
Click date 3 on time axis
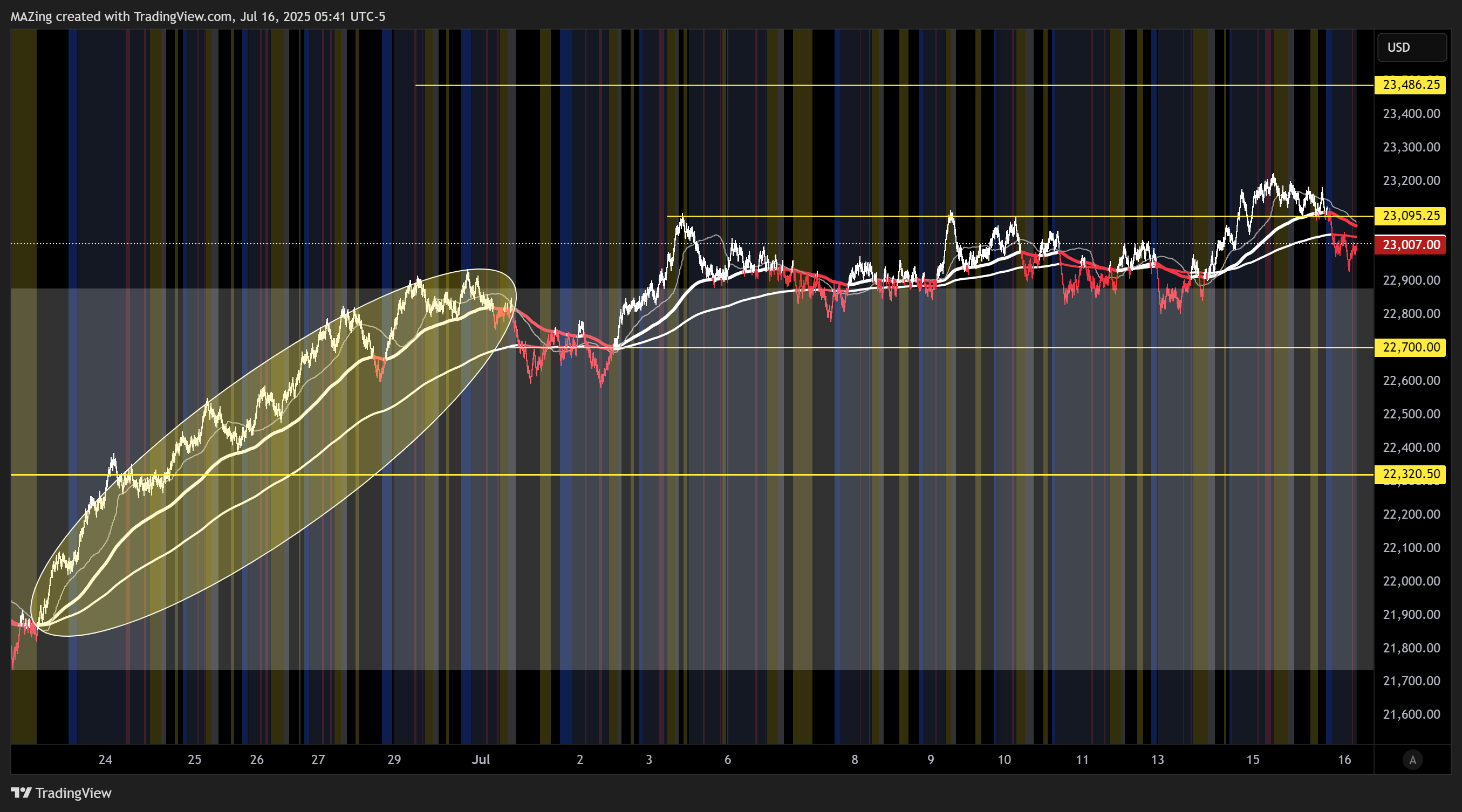[x=648, y=759]
